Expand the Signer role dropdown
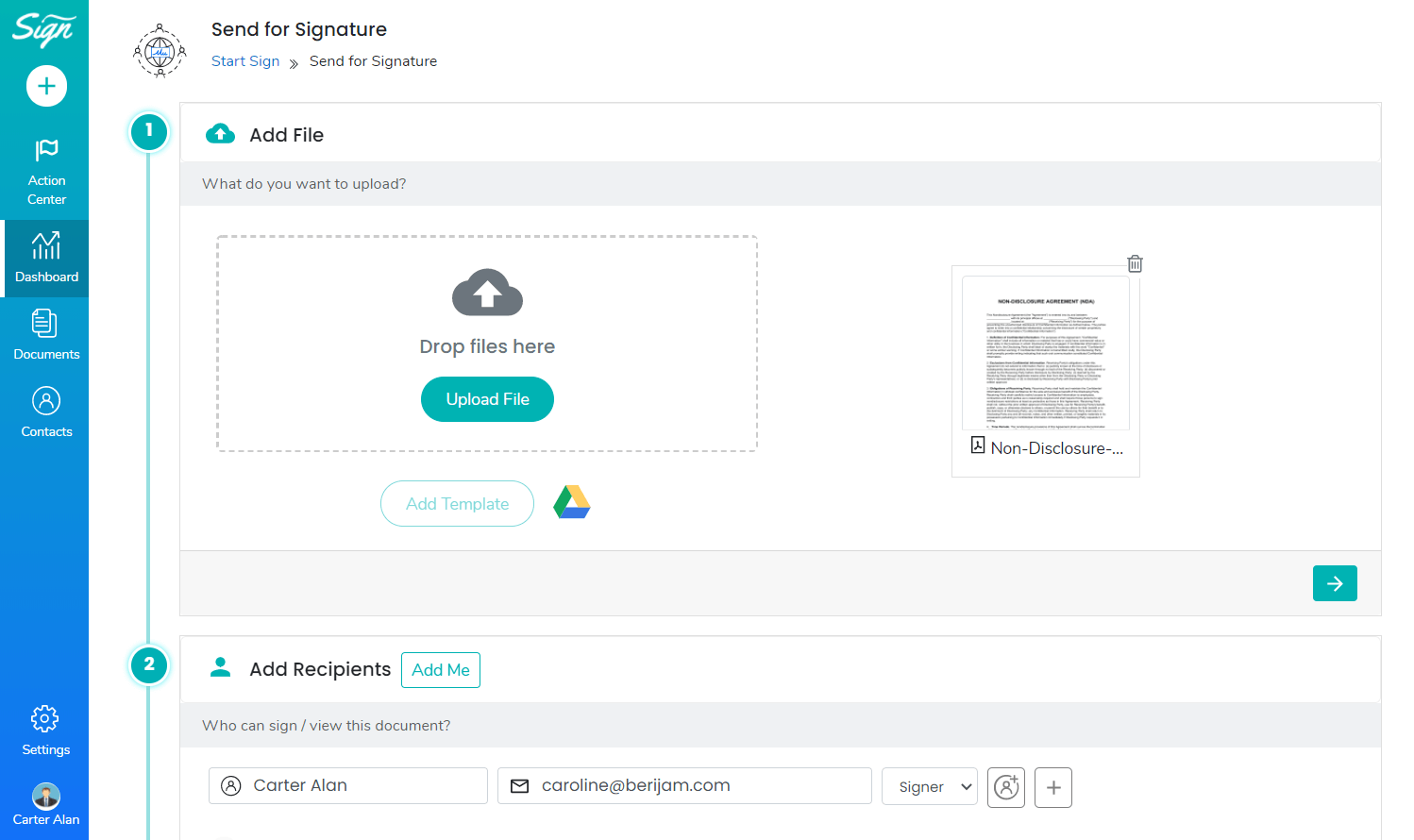 (929, 786)
